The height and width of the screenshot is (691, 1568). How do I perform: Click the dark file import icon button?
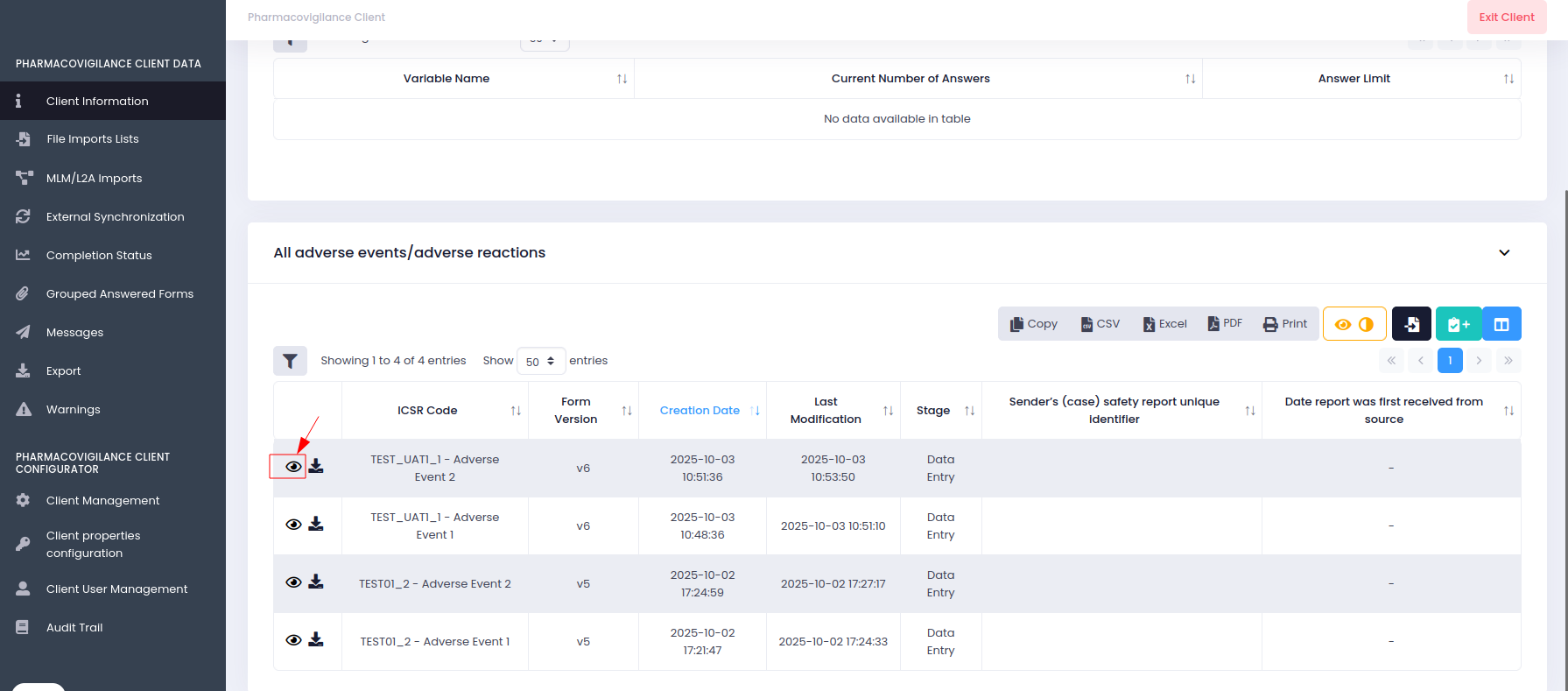pyautogui.click(x=1411, y=324)
